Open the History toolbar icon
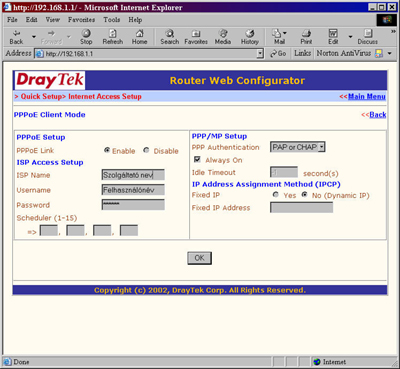Screen dimensions: 400x369 (x=250, y=33)
